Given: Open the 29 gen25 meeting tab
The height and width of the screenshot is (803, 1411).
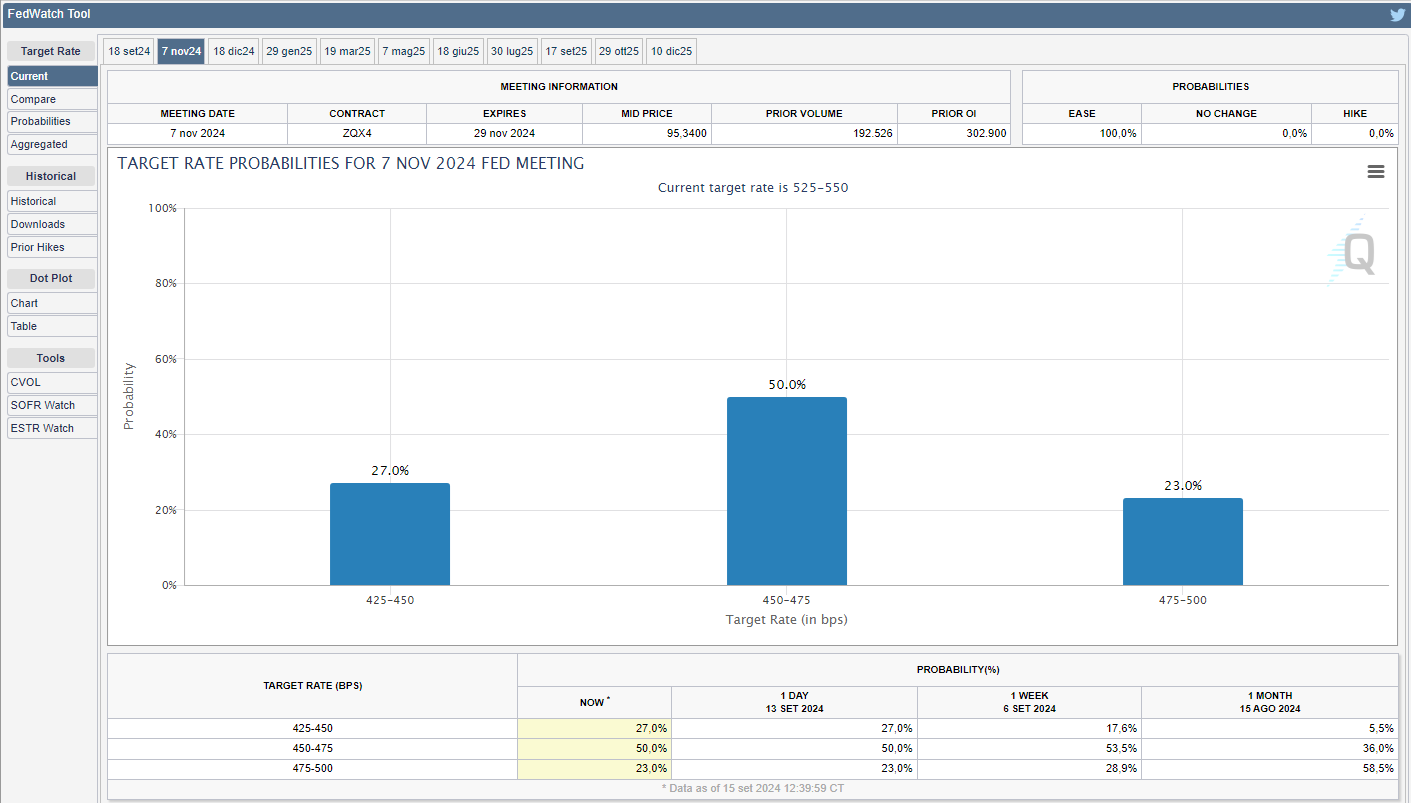Looking at the screenshot, I should [289, 51].
